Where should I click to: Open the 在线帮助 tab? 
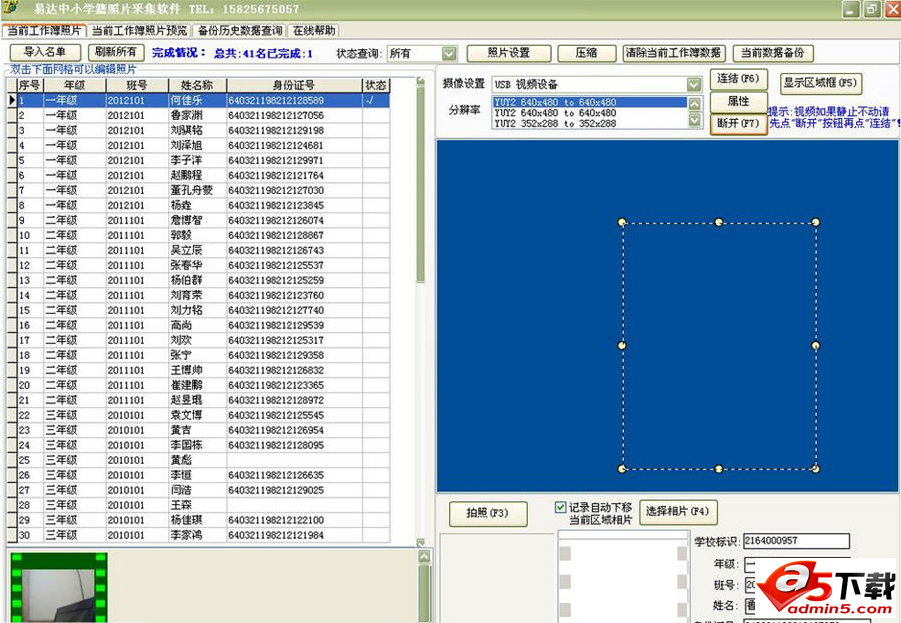click(315, 31)
